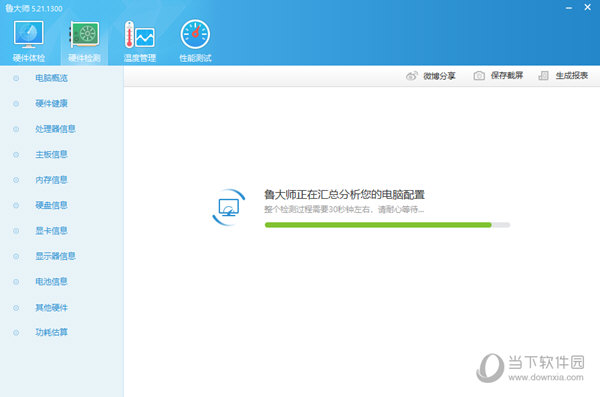The image size is (600, 397).
Task: Open 温度管理 thermometer icon
Action: click(139, 34)
